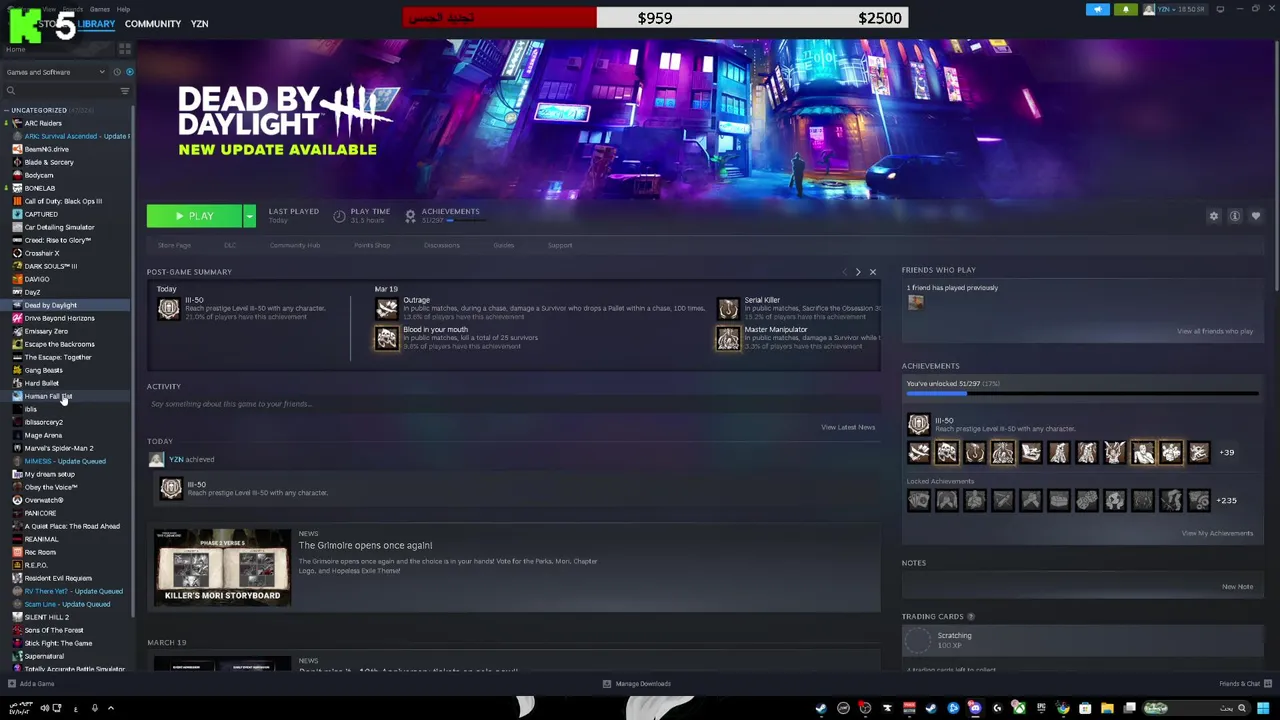Open Killer's Mori Storyboard news thumbnail
Viewport: 1280px width, 720px height.
click(222, 567)
